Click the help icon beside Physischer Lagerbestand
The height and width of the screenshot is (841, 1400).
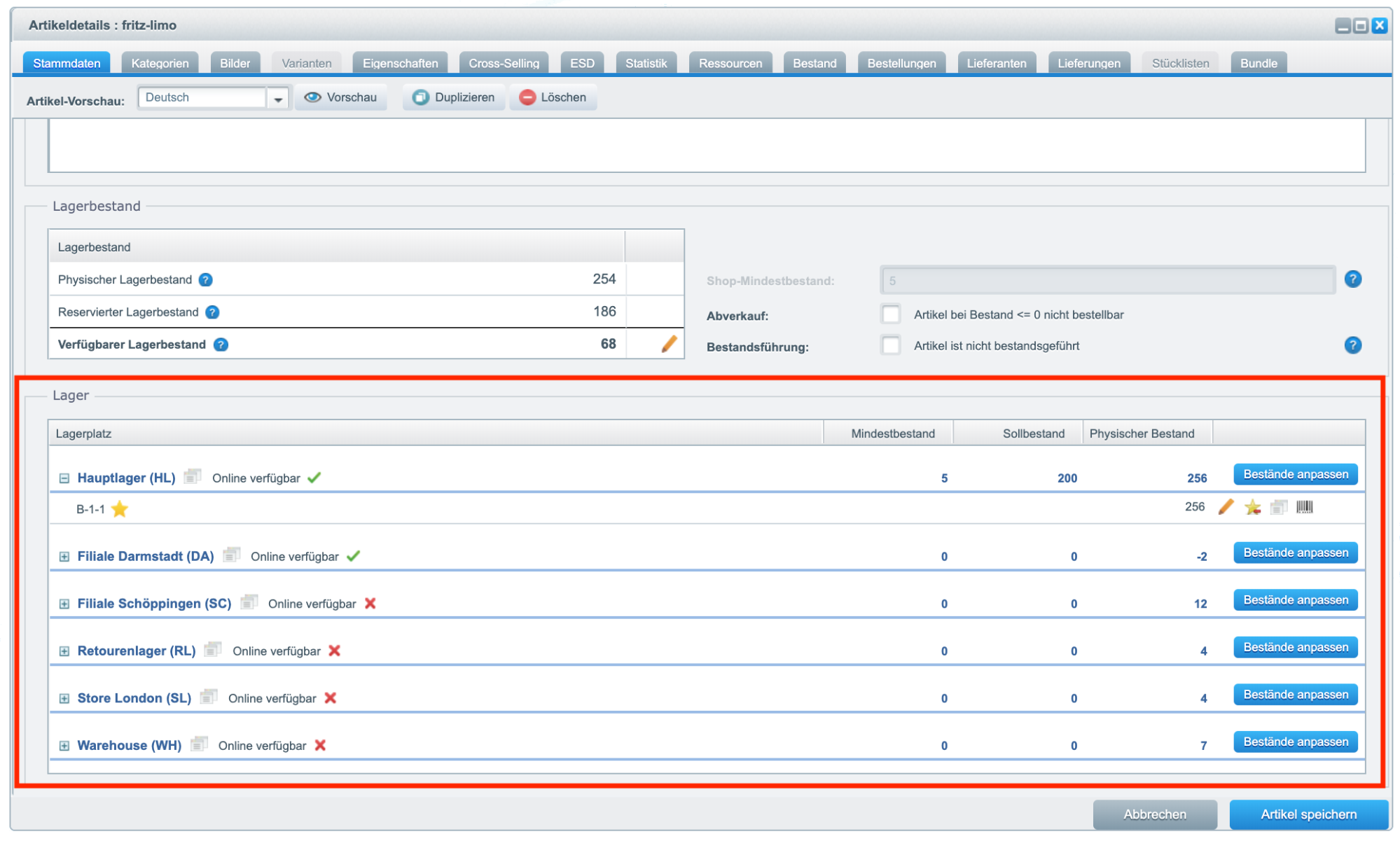pos(205,279)
